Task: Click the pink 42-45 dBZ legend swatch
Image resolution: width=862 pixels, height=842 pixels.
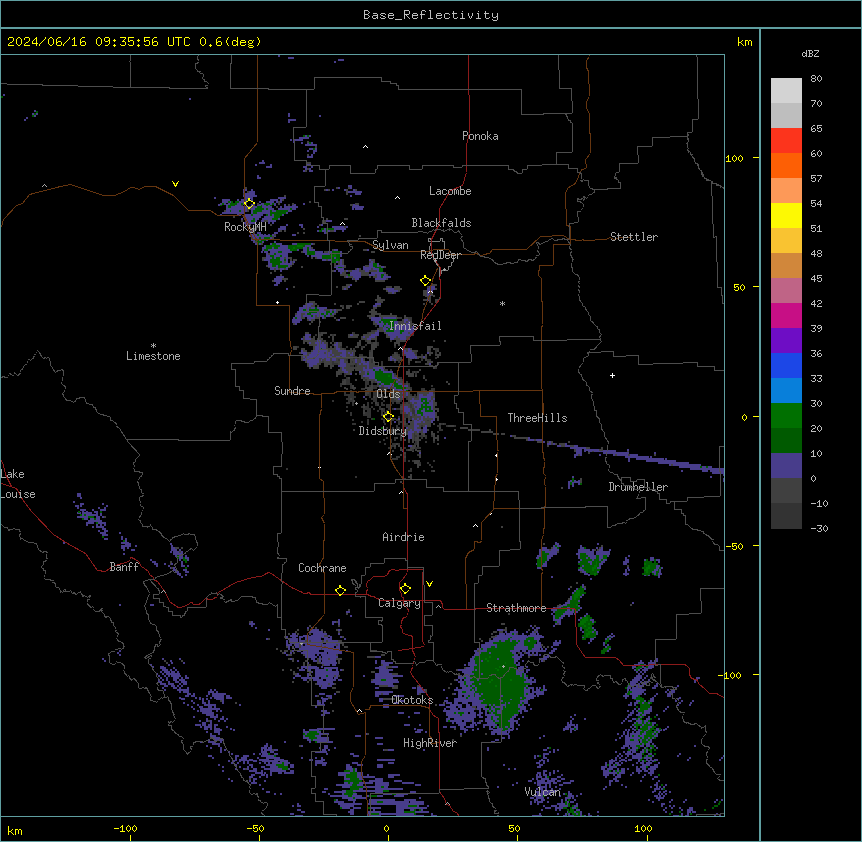Action: [786, 291]
